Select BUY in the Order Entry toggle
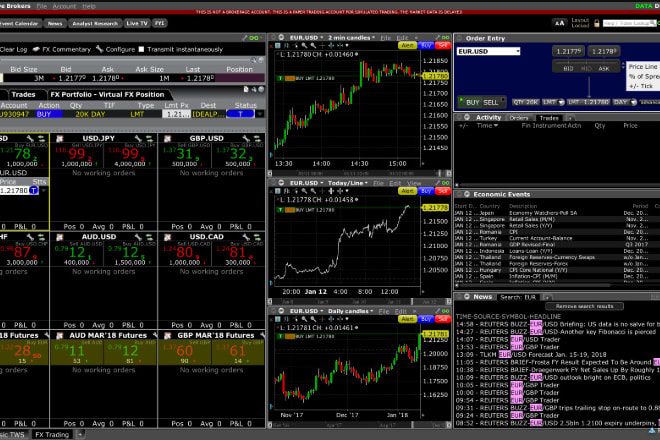The width and height of the screenshot is (660, 440). pos(472,102)
